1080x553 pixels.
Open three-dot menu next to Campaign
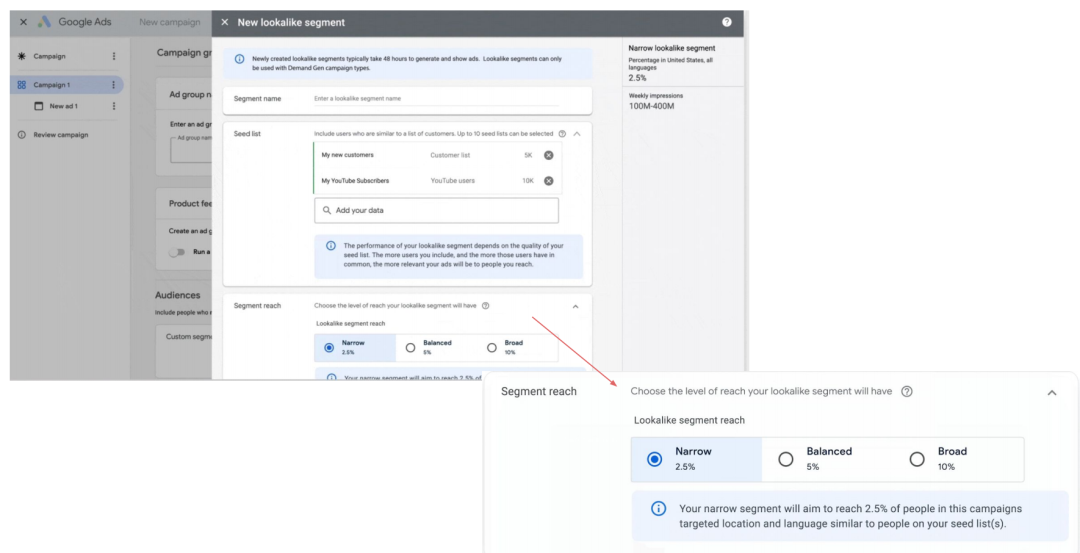click(x=114, y=56)
